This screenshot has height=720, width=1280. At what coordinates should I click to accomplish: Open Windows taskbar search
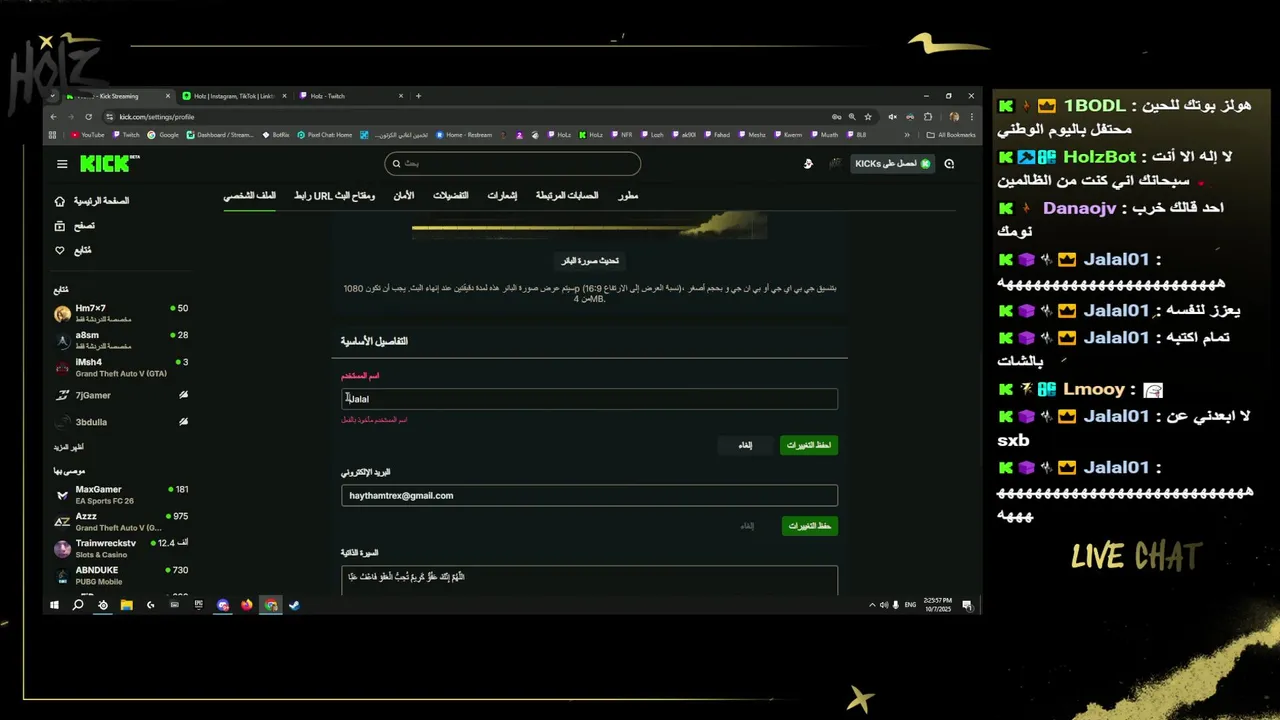click(x=78, y=605)
